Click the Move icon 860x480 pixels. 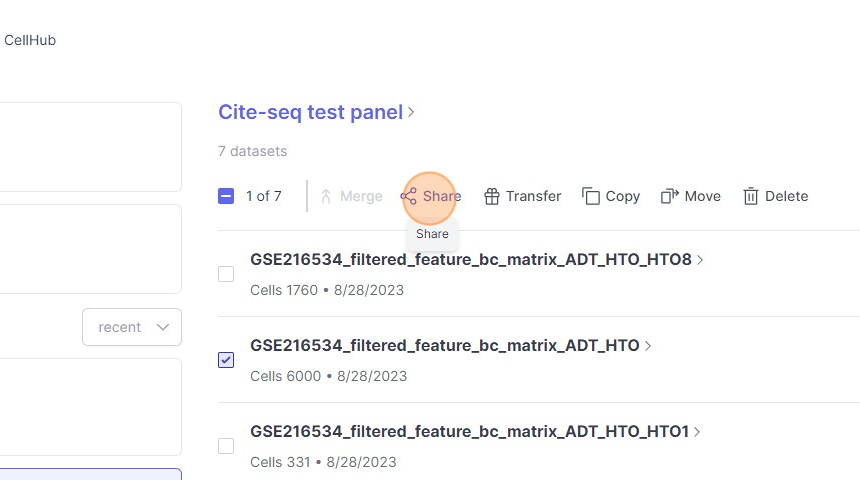[670, 196]
